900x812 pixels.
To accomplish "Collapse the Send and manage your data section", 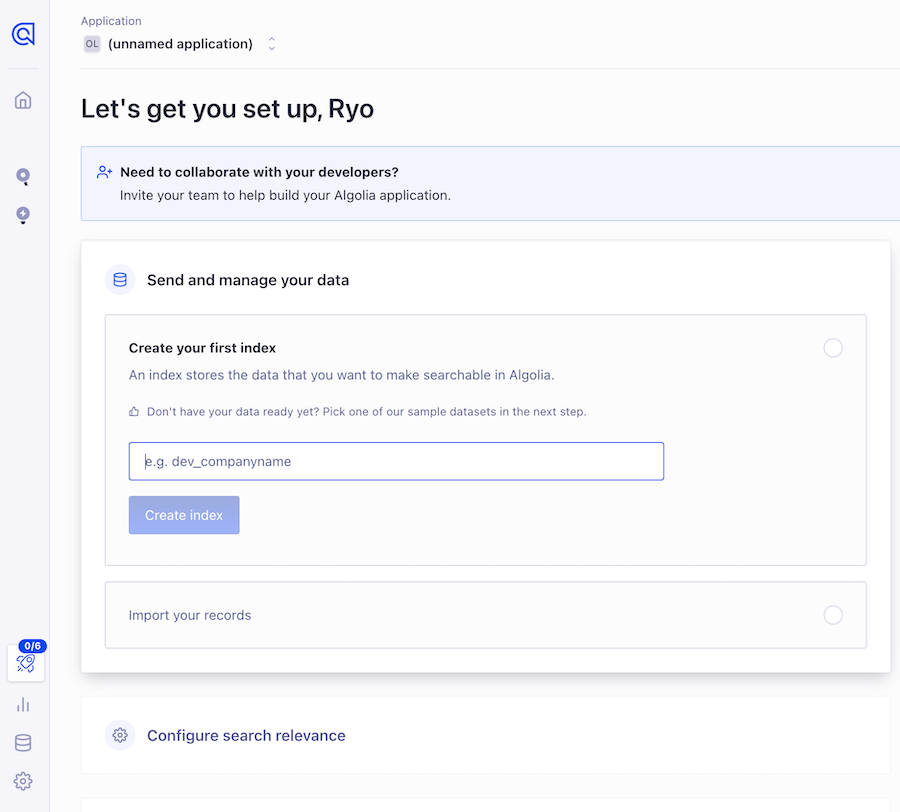I will tap(248, 280).
